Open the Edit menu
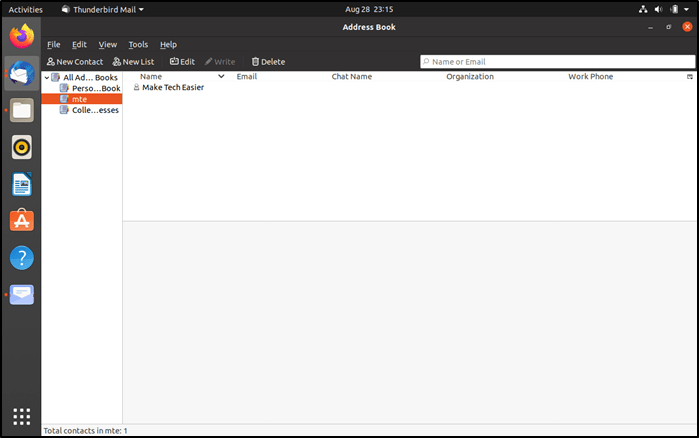The image size is (699, 438). pyautogui.click(x=79, y=45)
